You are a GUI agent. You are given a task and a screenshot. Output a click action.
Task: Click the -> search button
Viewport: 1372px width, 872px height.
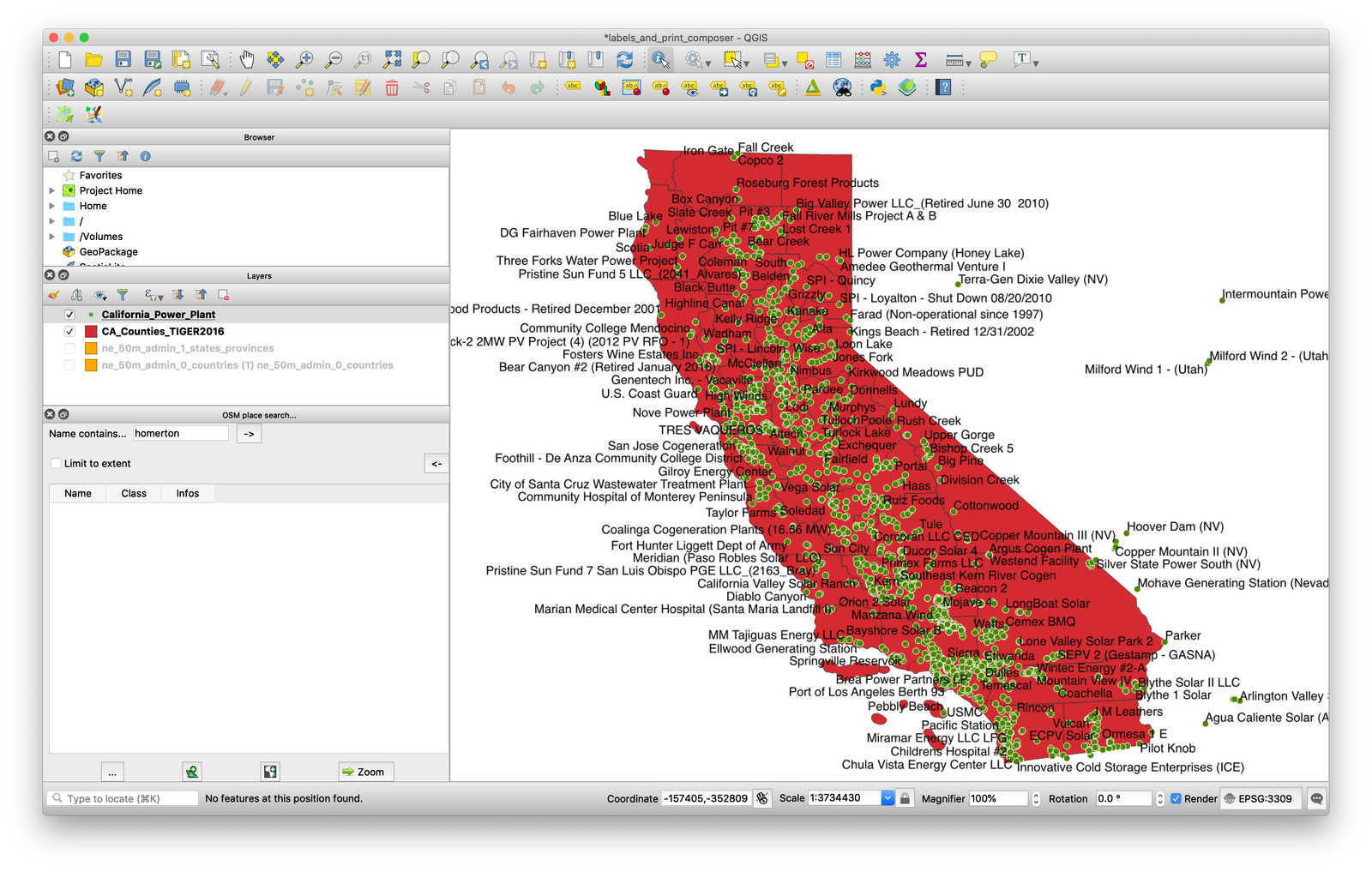click(x=249, y=434)
